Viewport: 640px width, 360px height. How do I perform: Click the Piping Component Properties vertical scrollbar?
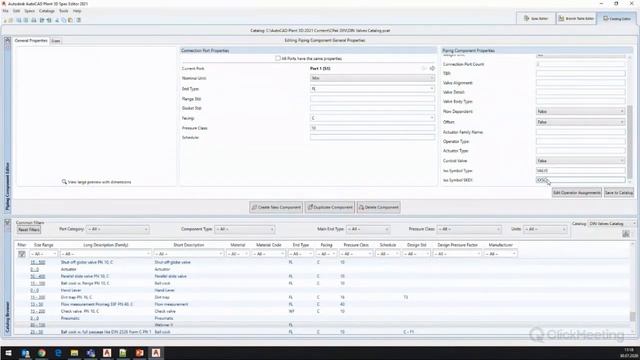click(x=629, y=141)
